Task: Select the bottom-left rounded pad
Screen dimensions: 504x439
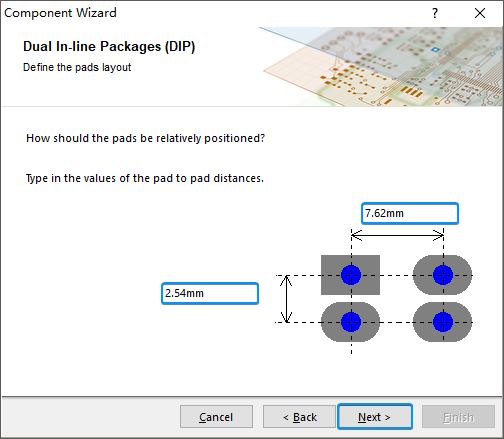Action: (350, 322)
